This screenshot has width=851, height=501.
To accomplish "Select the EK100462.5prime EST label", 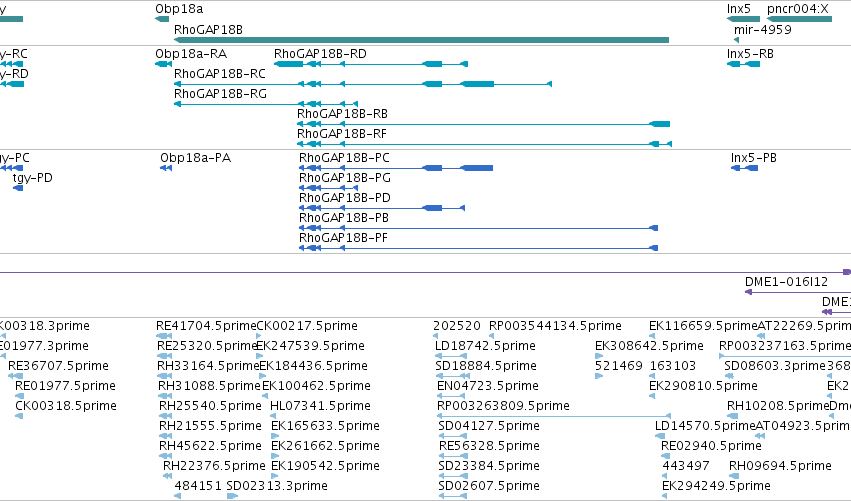I will click(x=316, y=386).
